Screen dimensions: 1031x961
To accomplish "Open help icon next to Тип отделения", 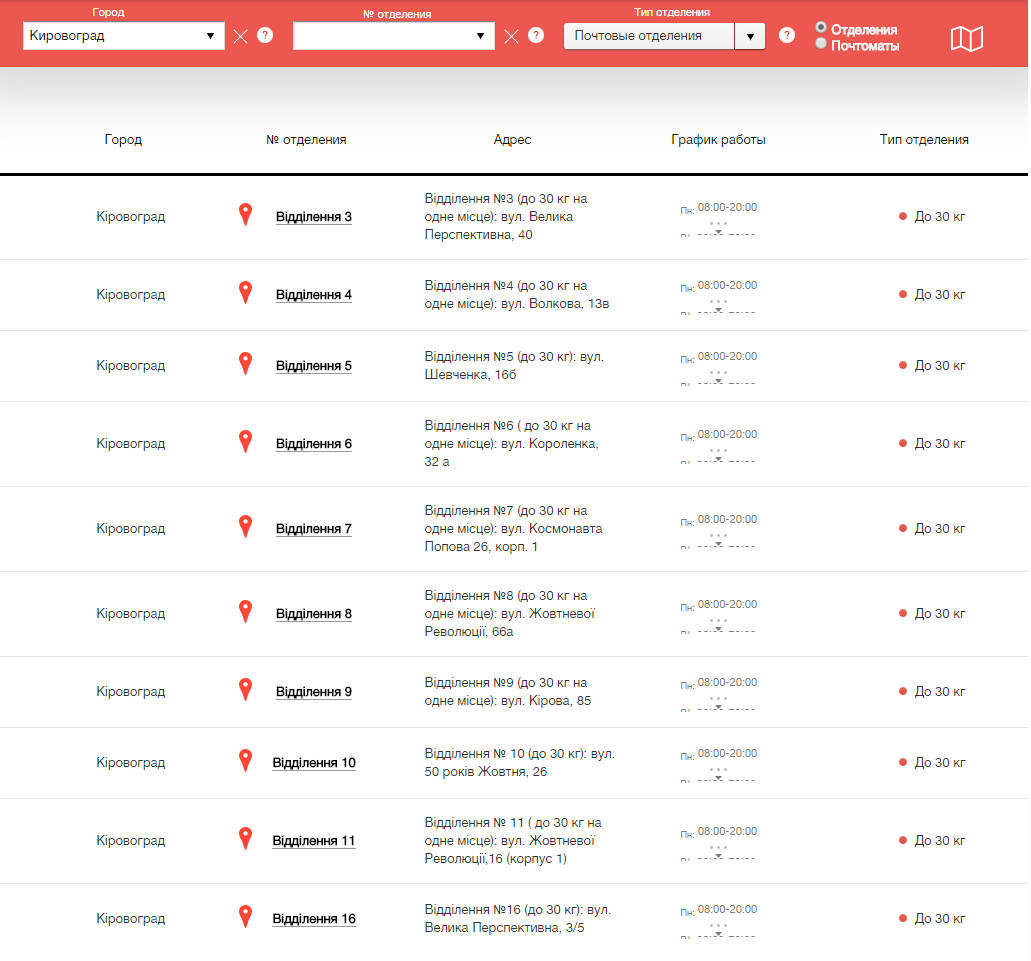I will pyautogui.click(x=787, y=36).
